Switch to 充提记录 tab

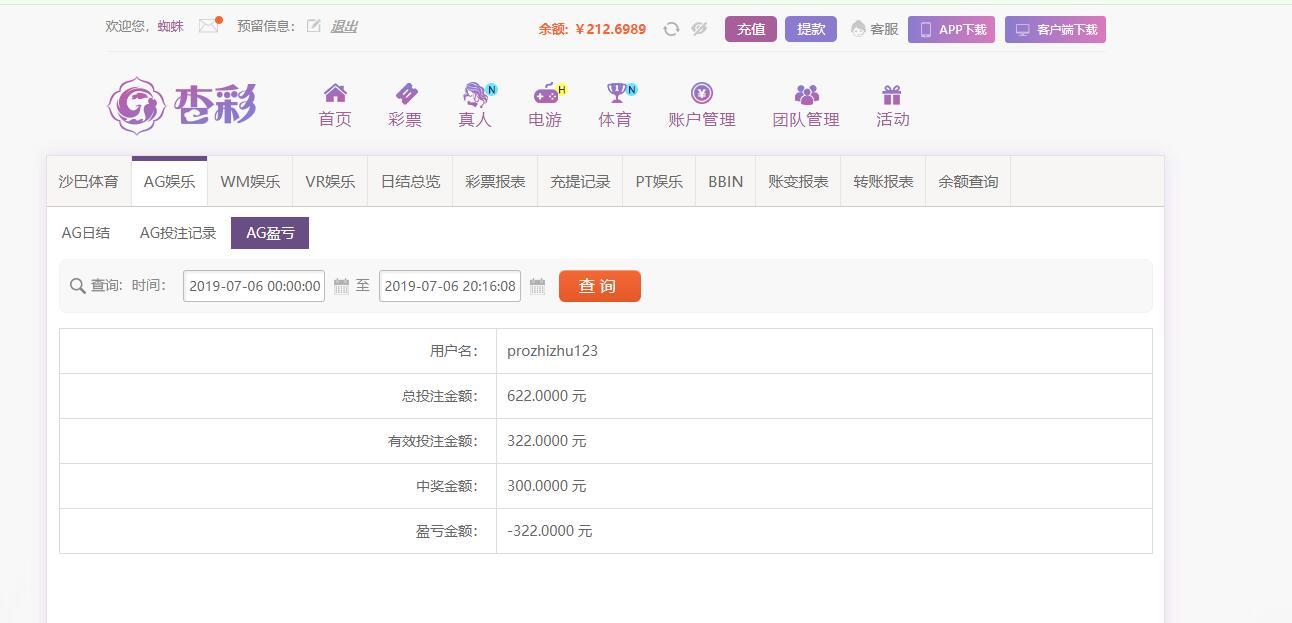click(580, 181)
